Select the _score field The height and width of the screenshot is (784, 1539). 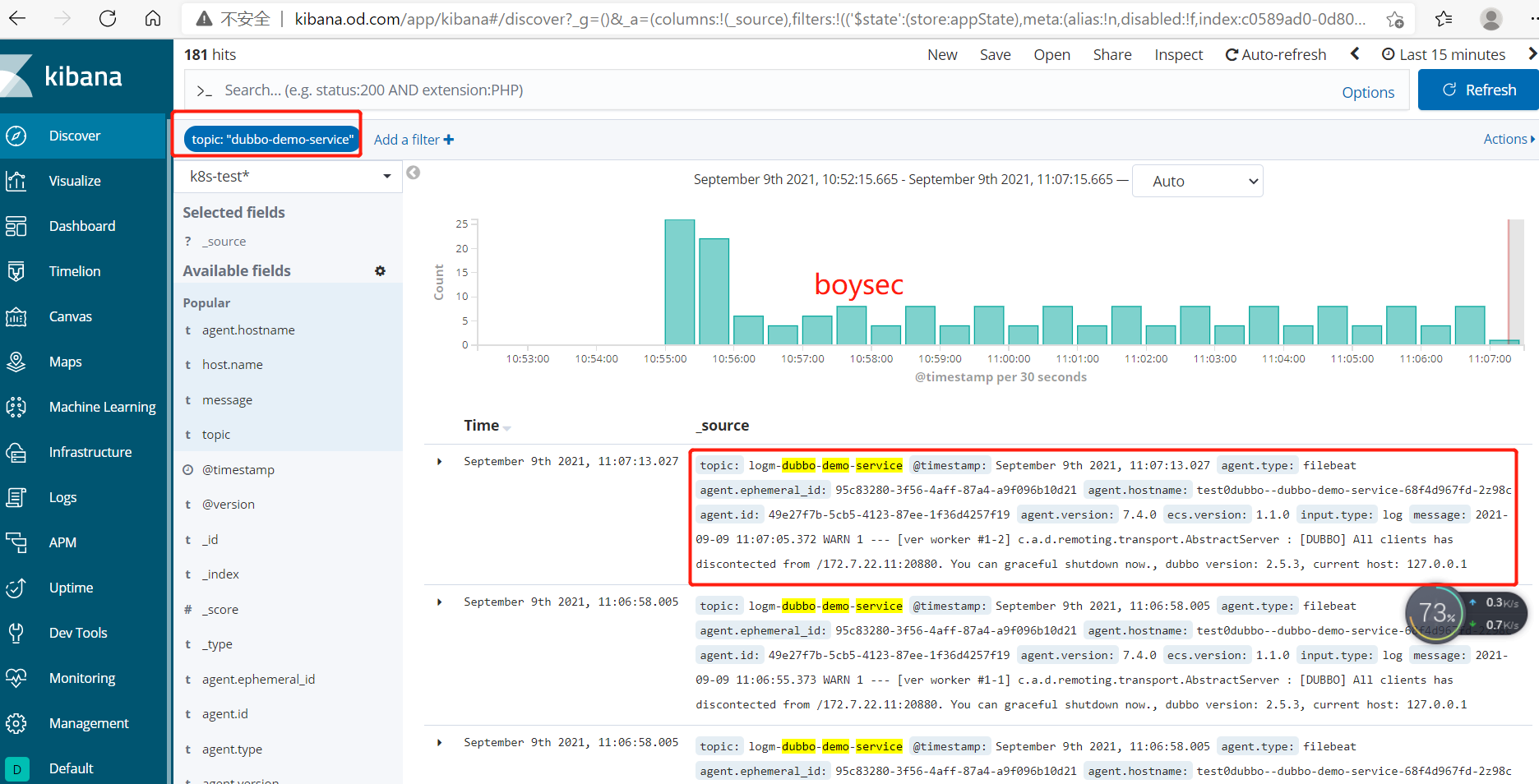click(x=220, y=609)
